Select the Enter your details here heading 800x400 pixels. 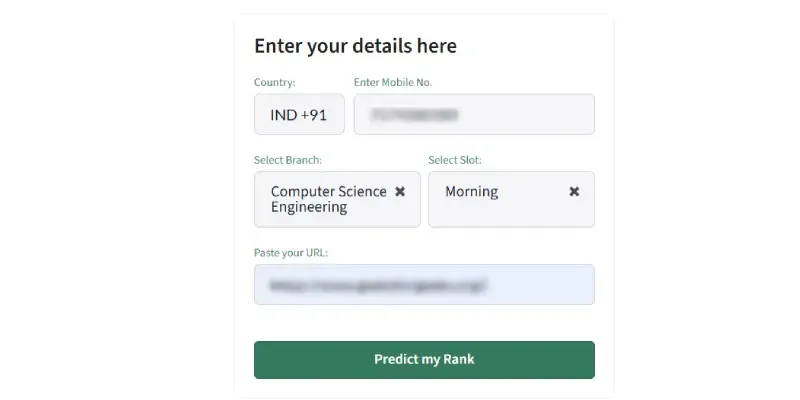(356, 46)
